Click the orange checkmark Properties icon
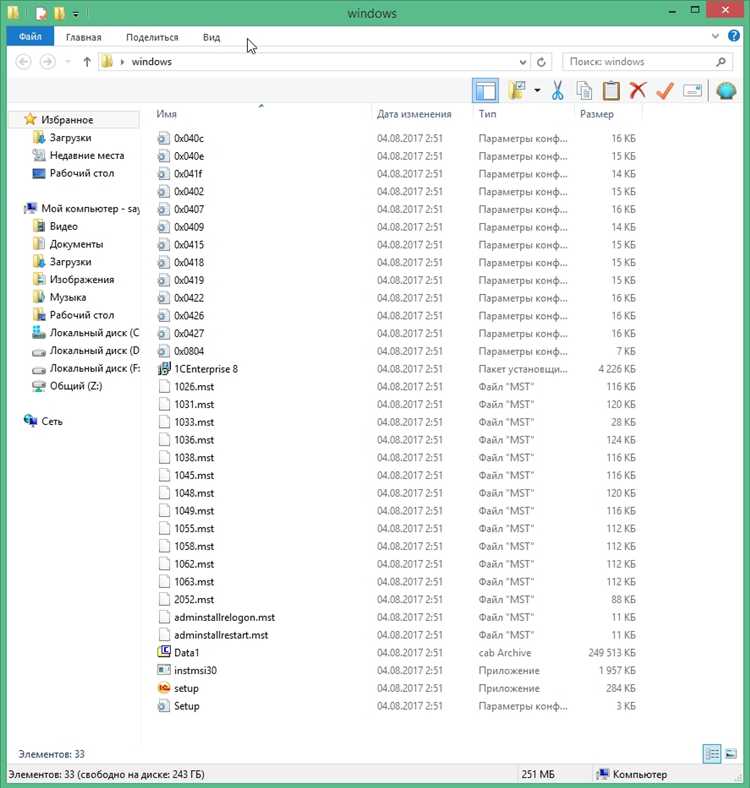750x788 pixels. click(665, 90)
